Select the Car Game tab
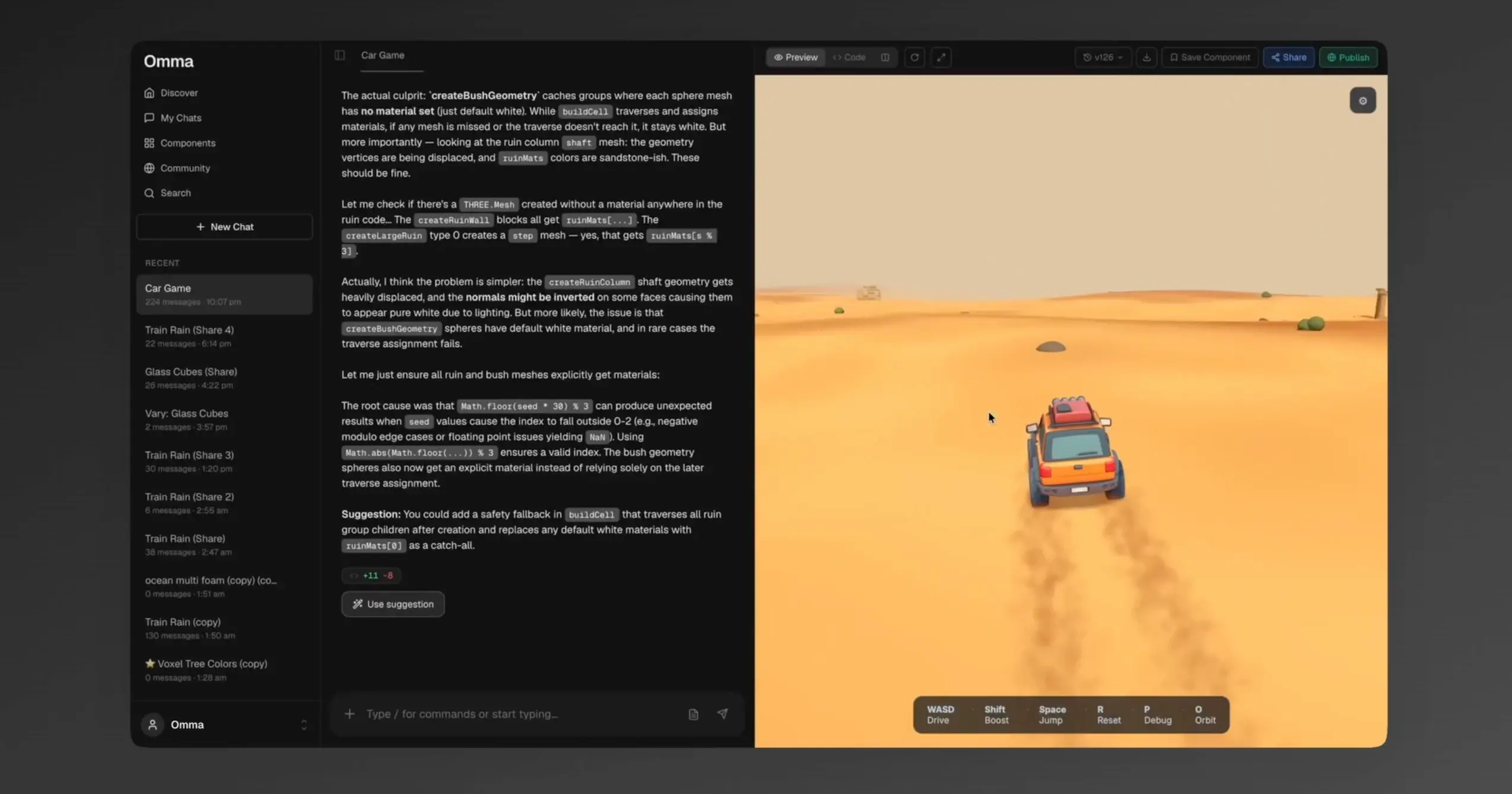The height and width of the screenshot is (794, 1512). coord(383,55)
